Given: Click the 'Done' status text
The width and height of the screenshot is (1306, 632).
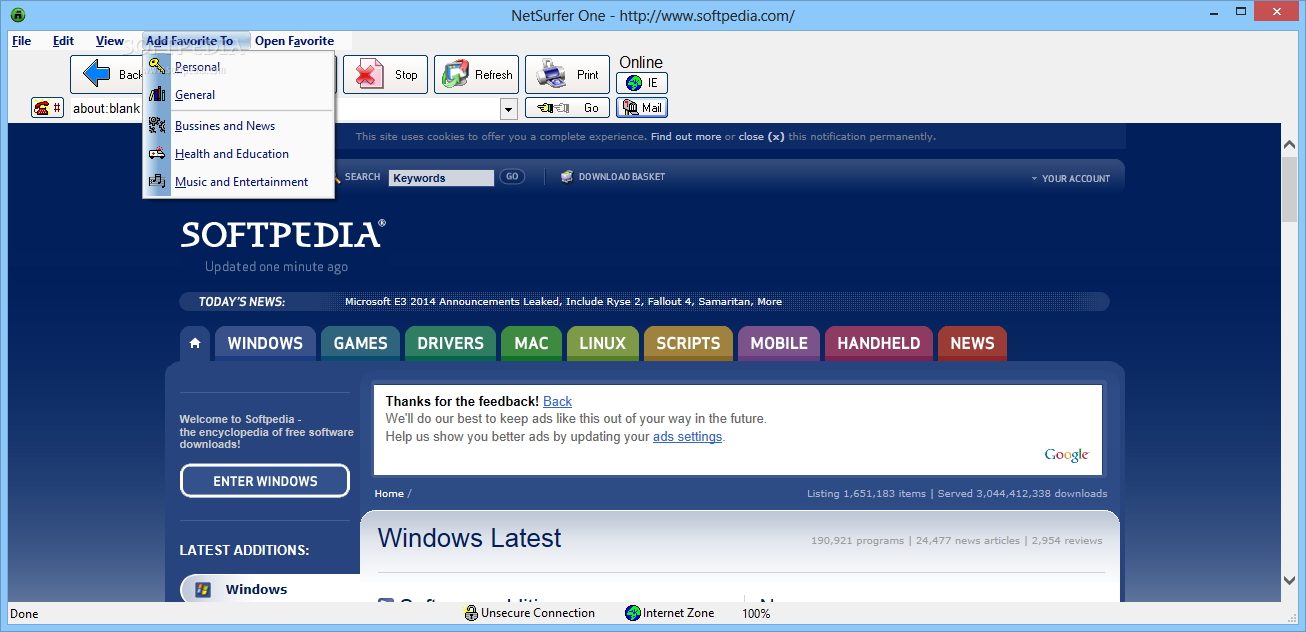Looking at the screenshot, I should [24, 614].
